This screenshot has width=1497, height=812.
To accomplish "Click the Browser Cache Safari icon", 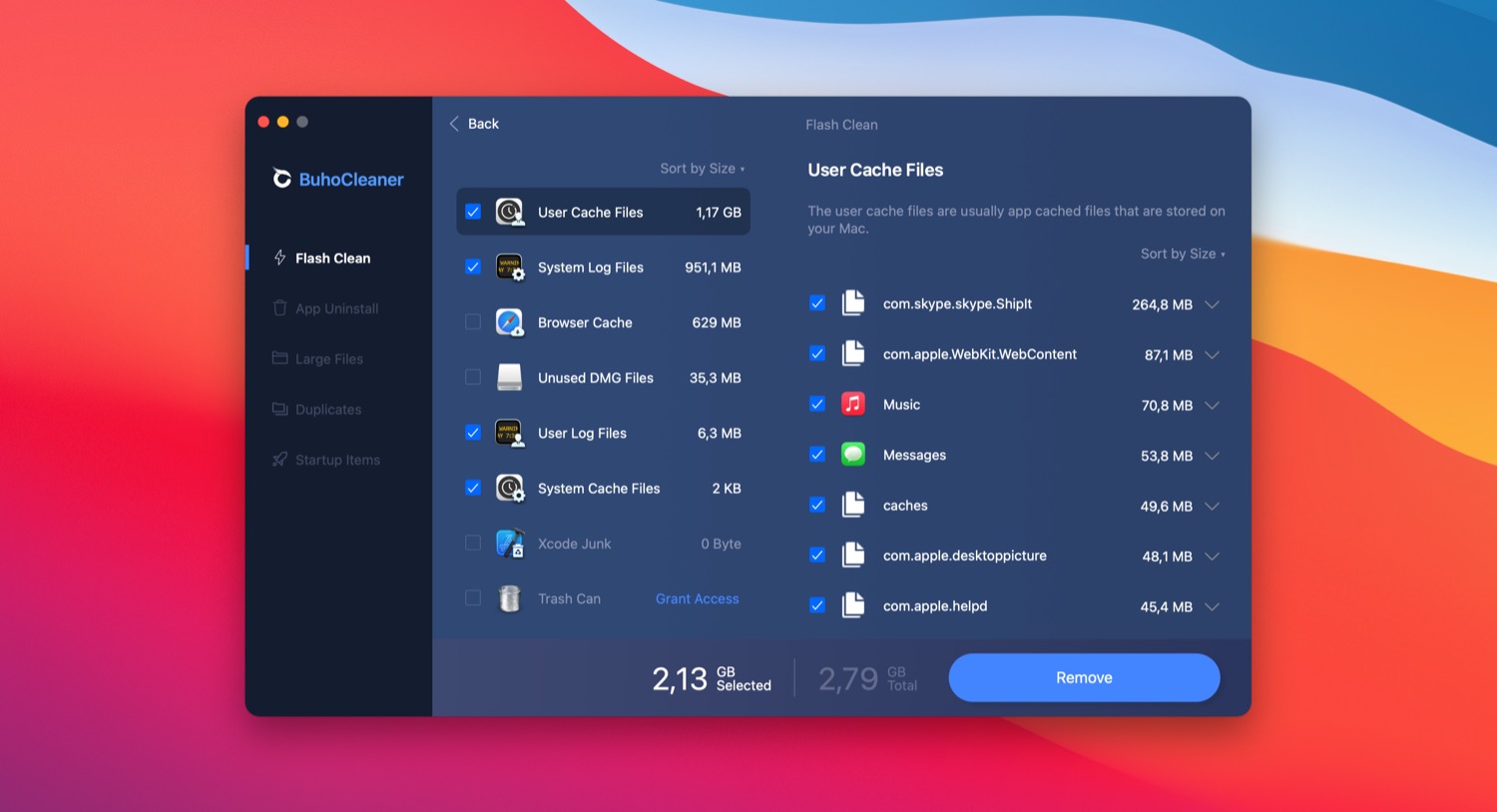I will point(510,322).
